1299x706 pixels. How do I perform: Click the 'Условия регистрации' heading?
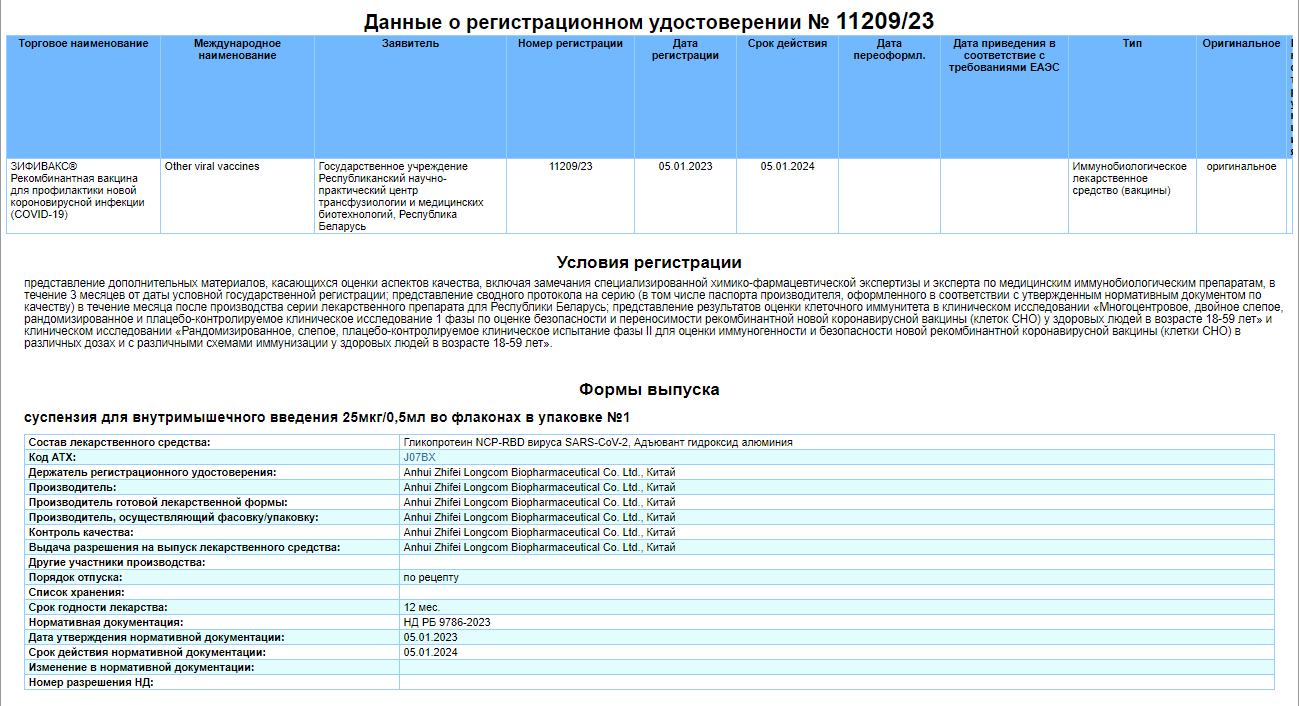[x=649, y=263]
